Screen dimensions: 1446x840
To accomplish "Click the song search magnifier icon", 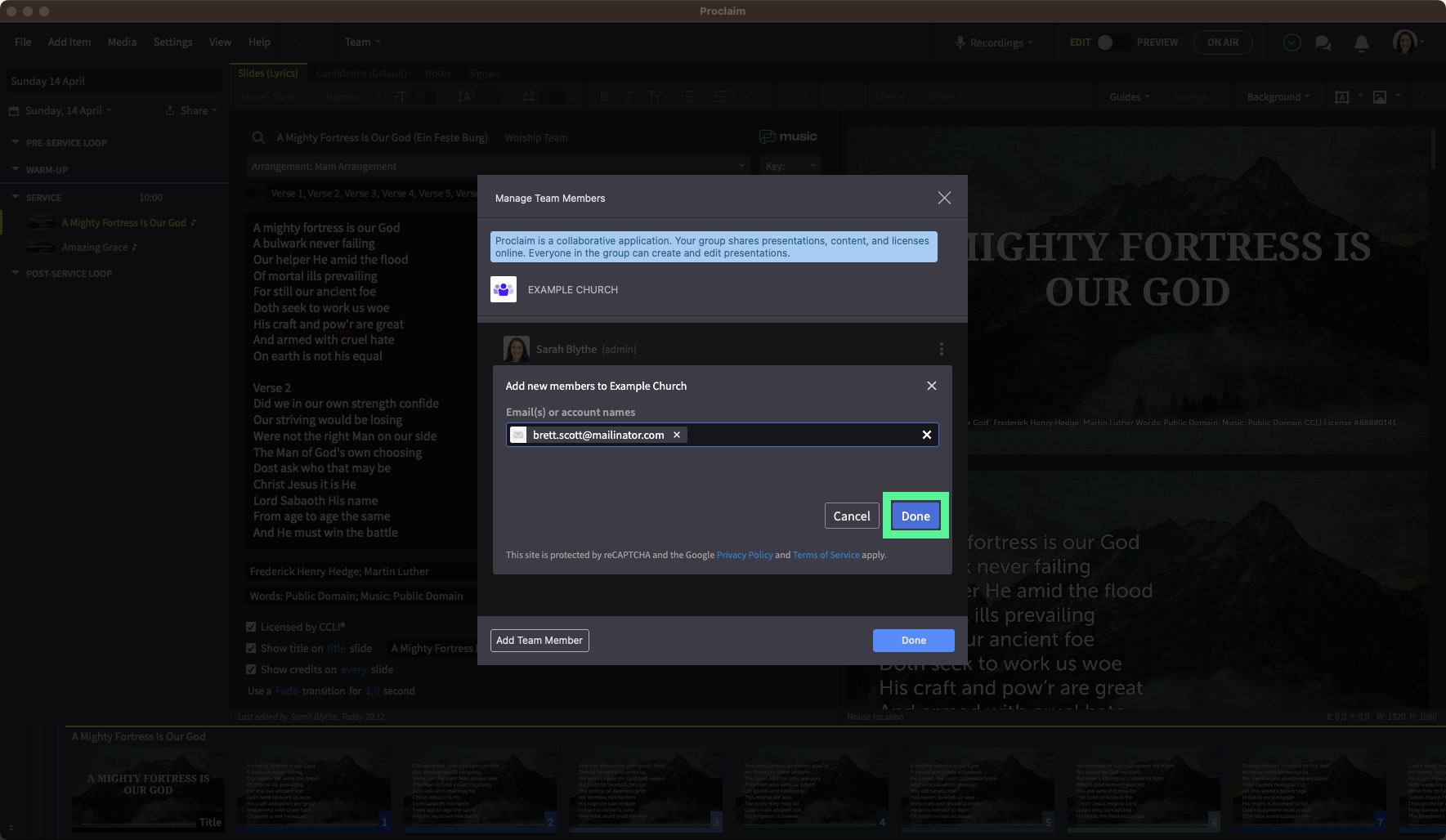I will pos(258,137).
